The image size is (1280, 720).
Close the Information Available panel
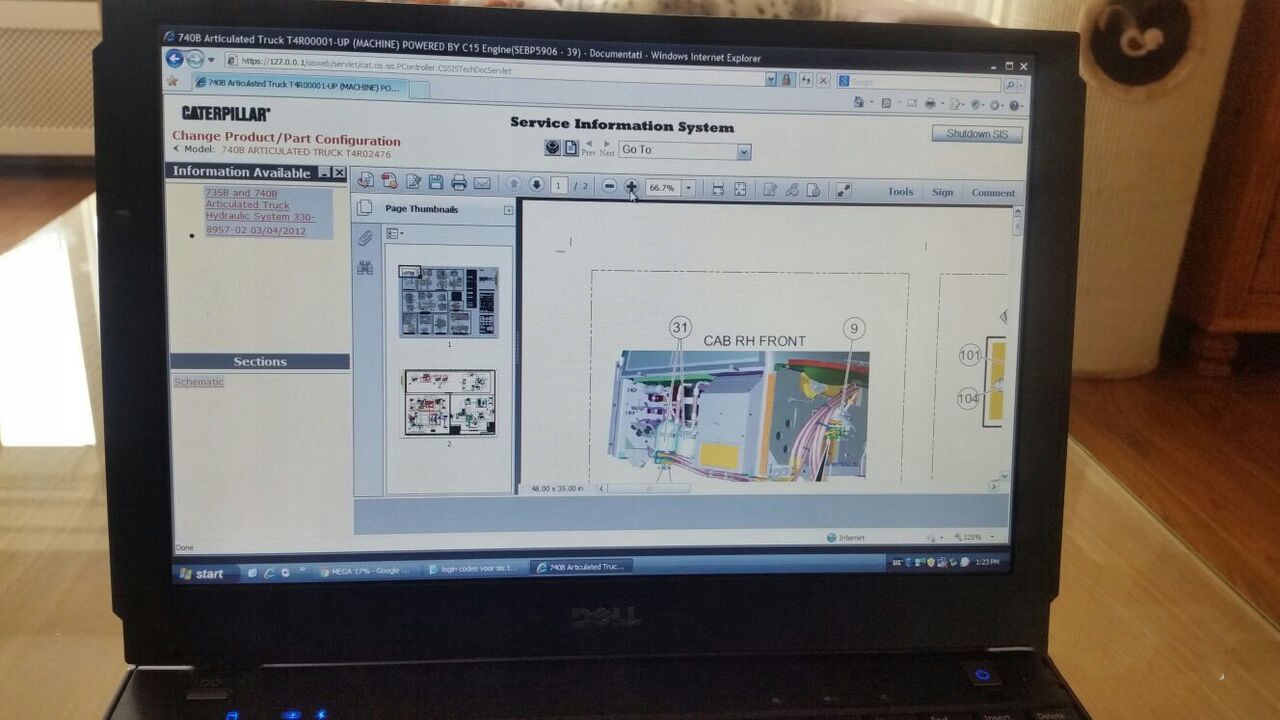click(339, 173)
